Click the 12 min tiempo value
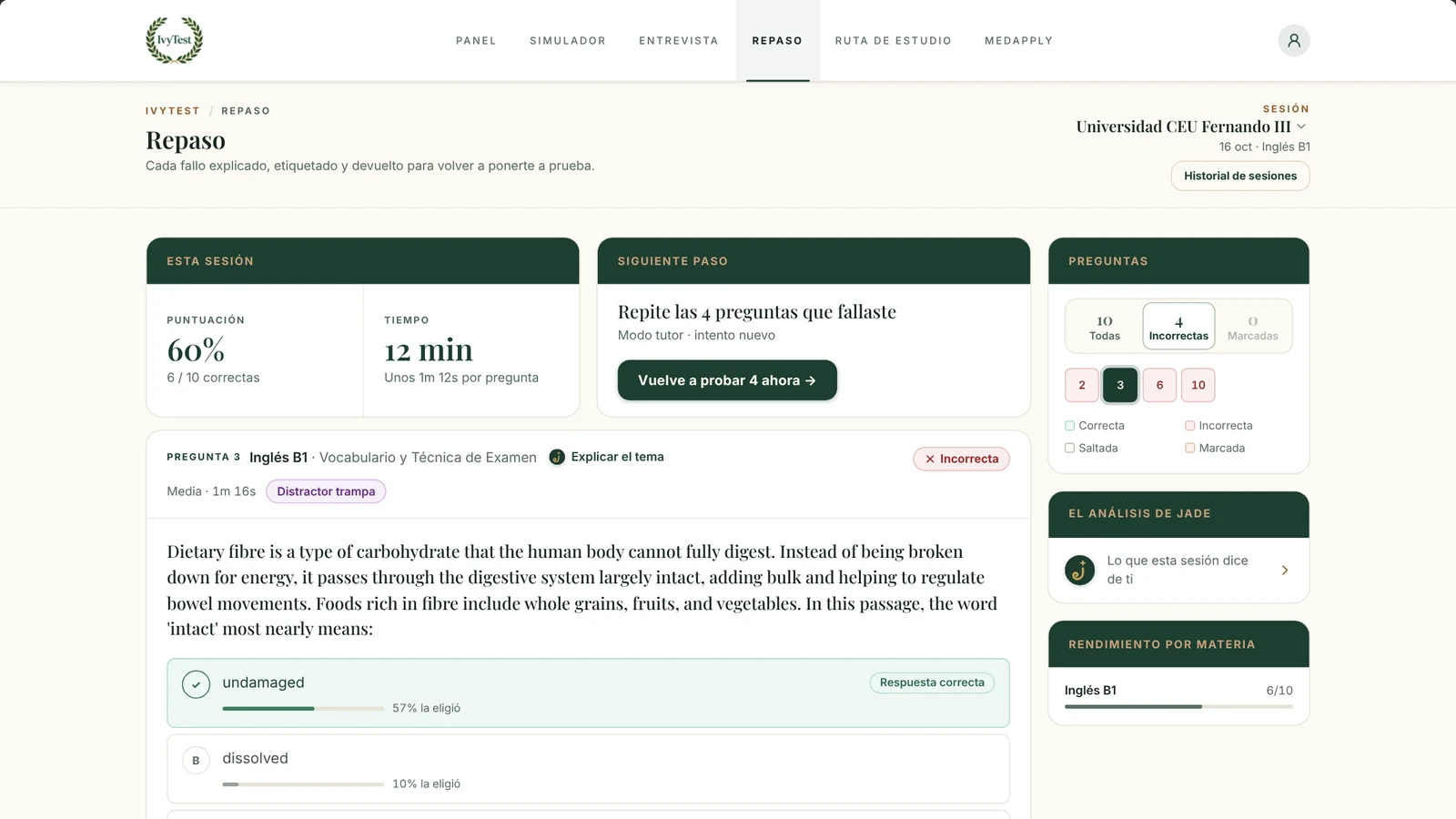Image resolution: width=1456 pixels, height=819 pixels. tap(429, 350)
